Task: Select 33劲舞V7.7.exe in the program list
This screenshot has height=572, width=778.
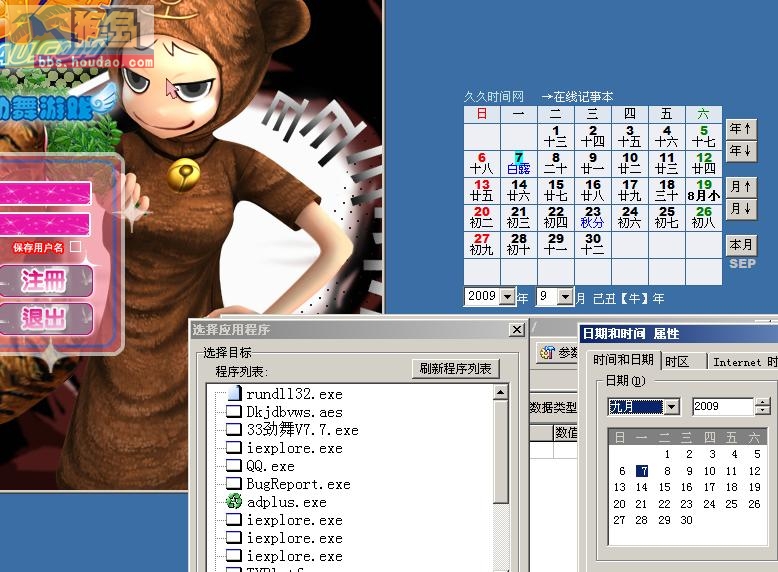Action: (x=302, y=430)
